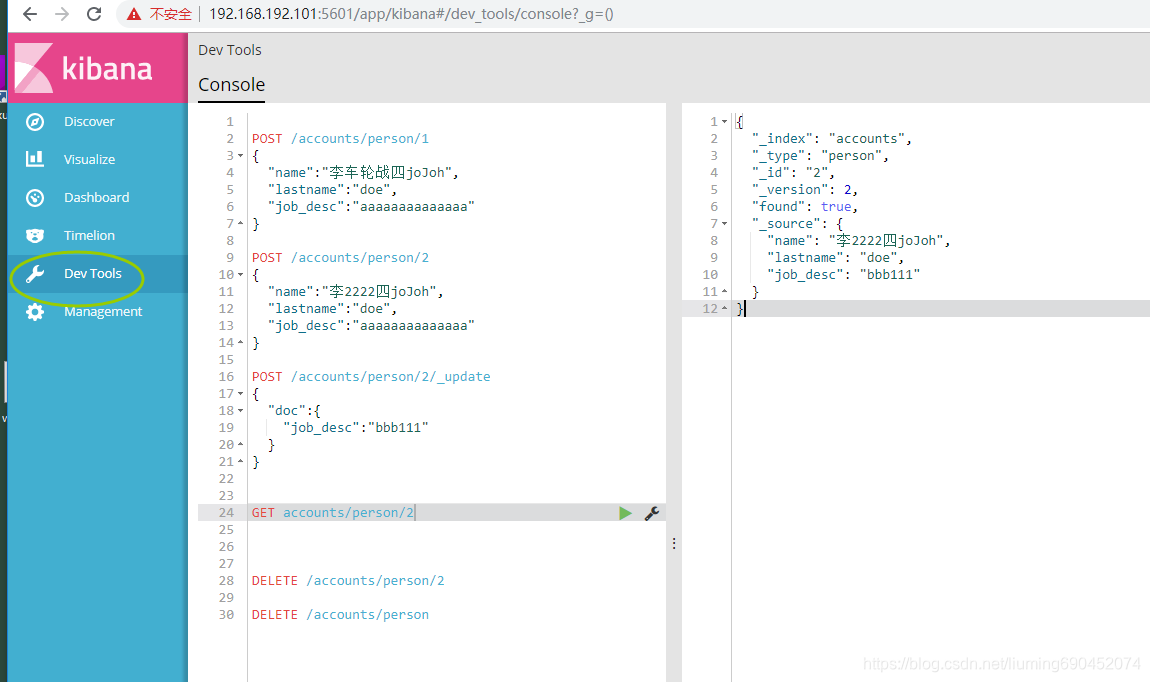Click the DELETE /accounts/person line

(x=340, y=615)
